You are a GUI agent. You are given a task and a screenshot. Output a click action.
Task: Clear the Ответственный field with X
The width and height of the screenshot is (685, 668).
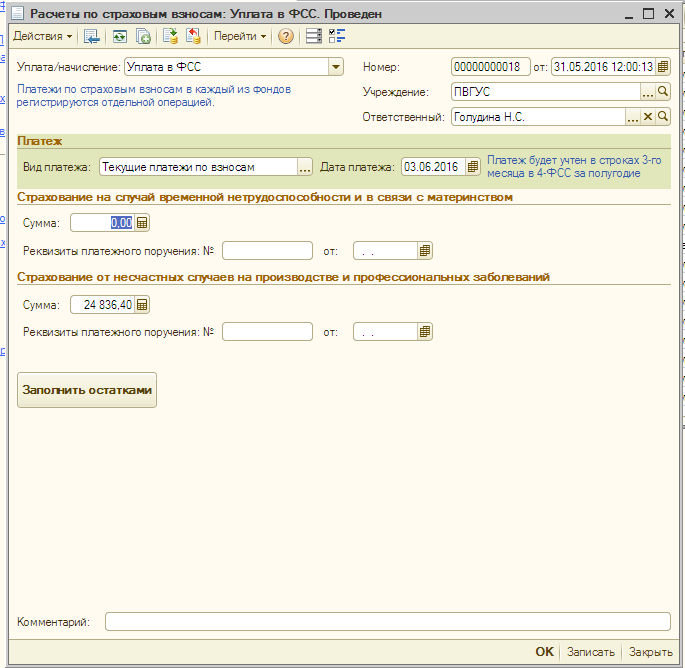click(x=647, y=117)
